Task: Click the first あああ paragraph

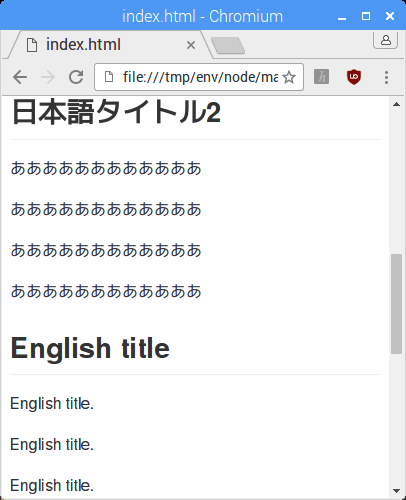Action: [106, 168]
